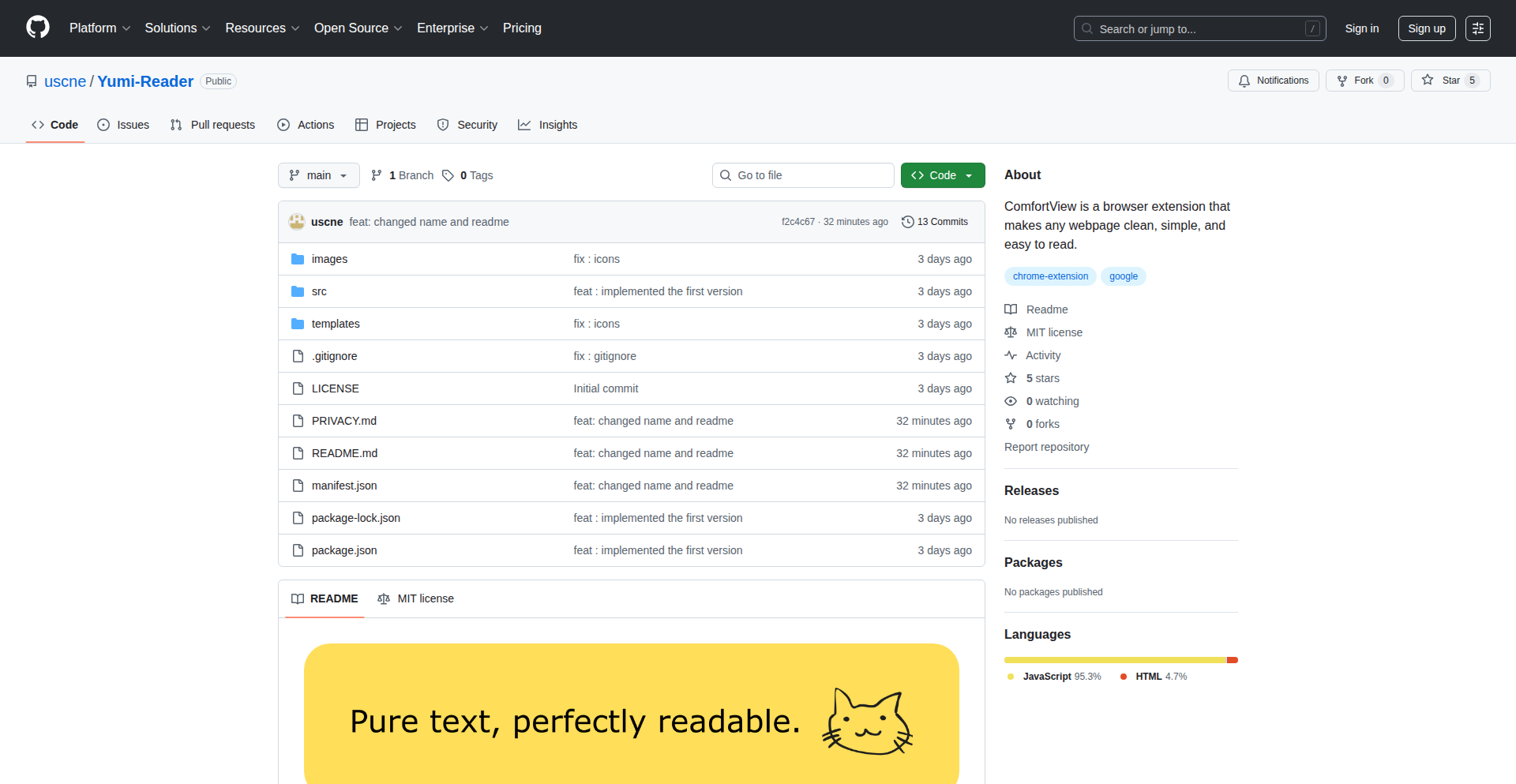This screenshot has height=784, width=1516.
Task: Click the Releases heading link
Action: pyautogui.click(x=1031, y=490)
